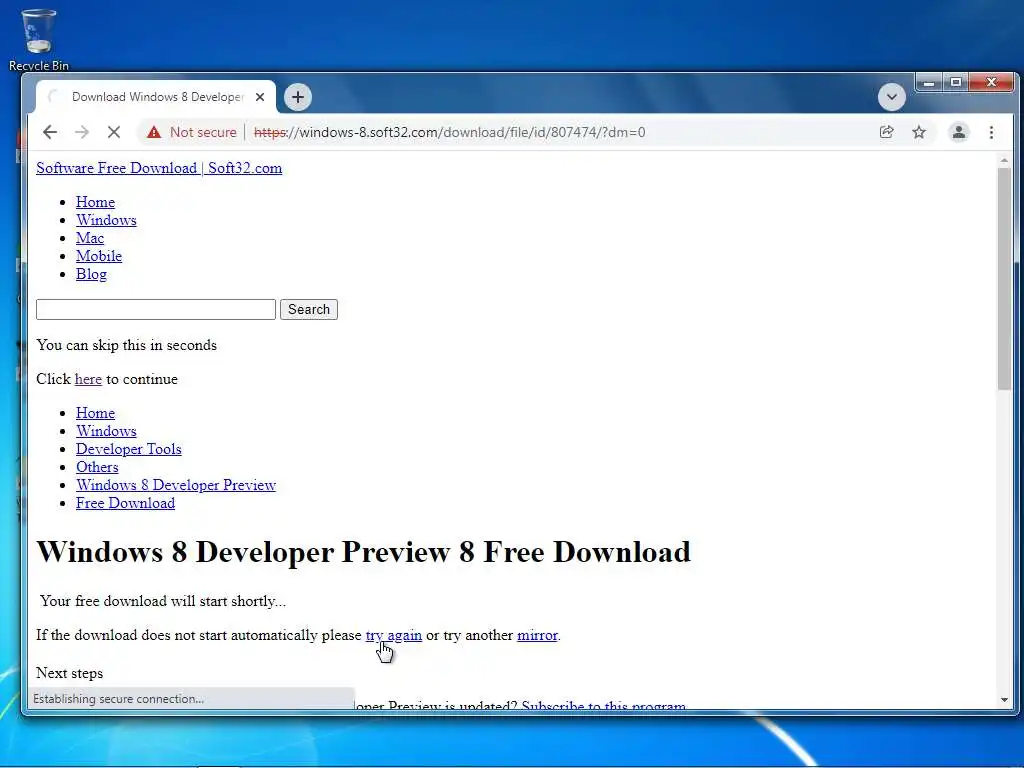This screenshot has height=768, width=1024.
Task: Open the Developer Tools link
Action: (x=129, y=449)
